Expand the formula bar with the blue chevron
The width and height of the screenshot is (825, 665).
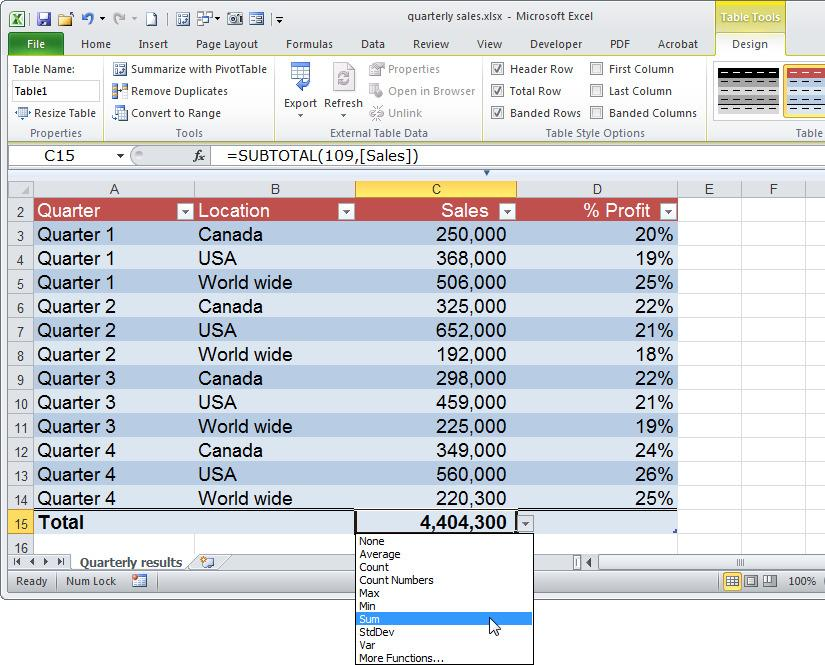[x=487, y=173]
